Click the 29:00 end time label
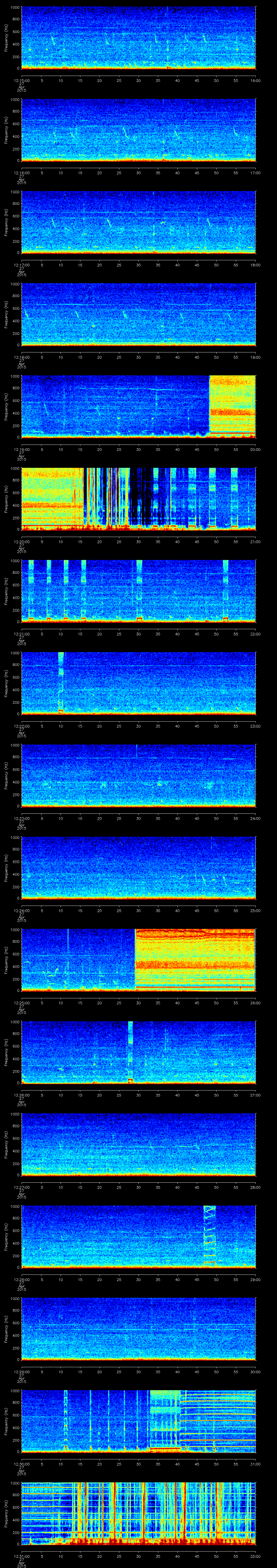Screen dimensions: 277x1568 click(x=256, y=1279)
